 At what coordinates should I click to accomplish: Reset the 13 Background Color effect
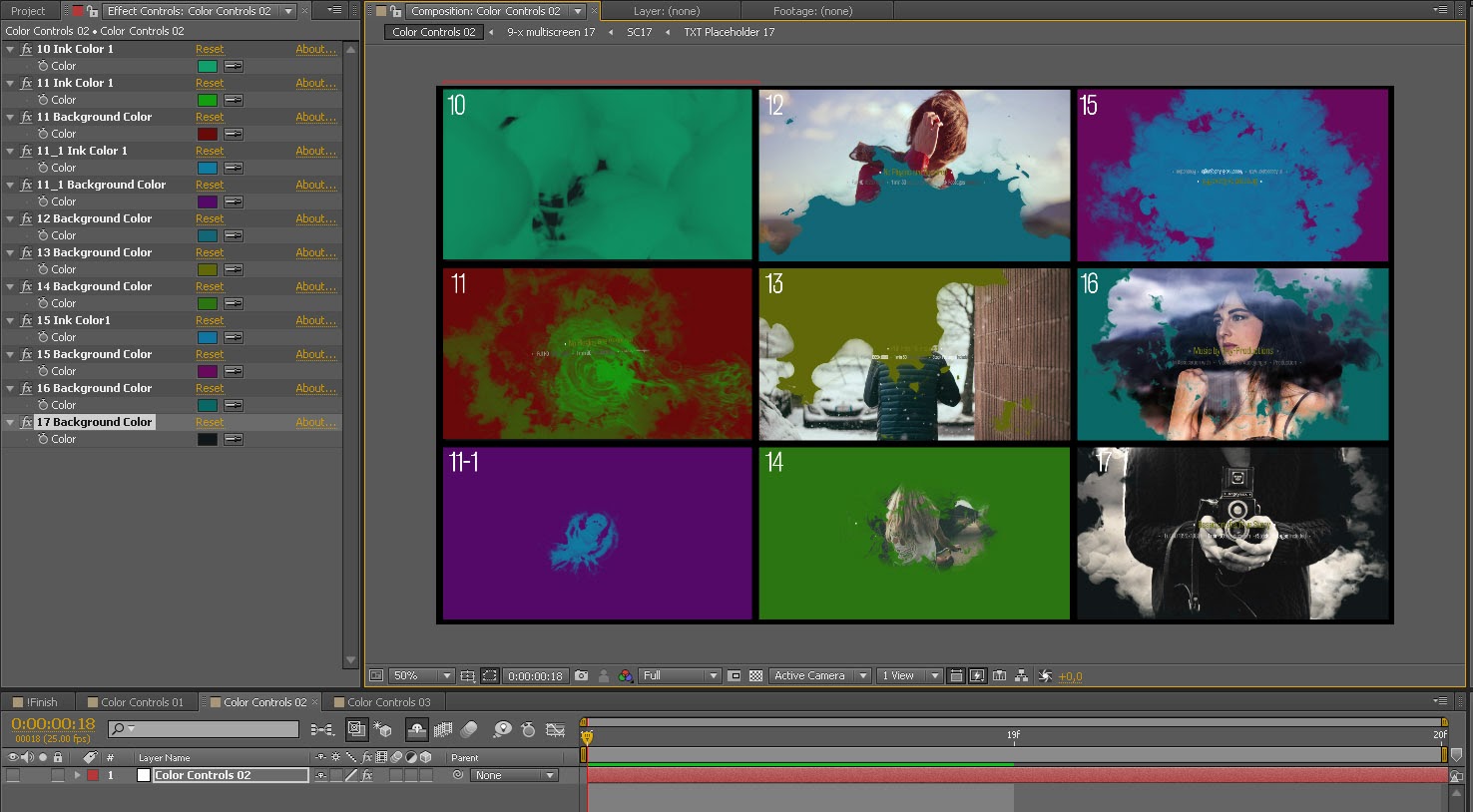pyautogui.click(x=210, y=253)
